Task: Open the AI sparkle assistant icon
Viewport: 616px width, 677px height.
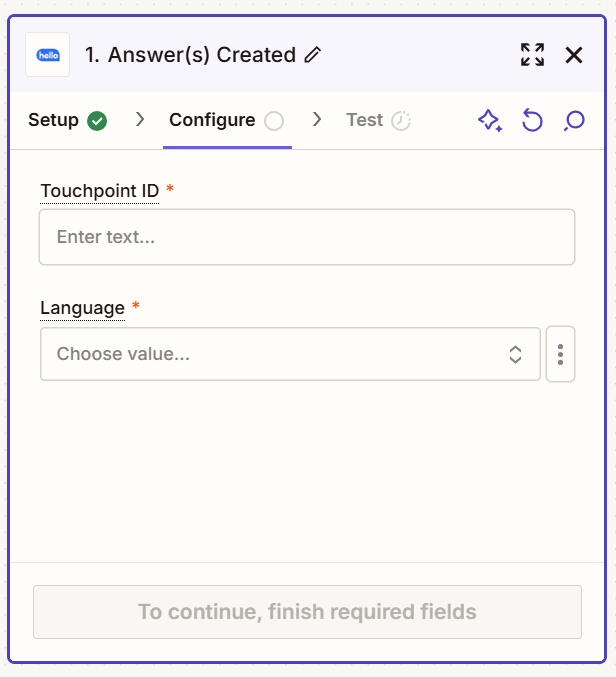Action: (489, 121)
